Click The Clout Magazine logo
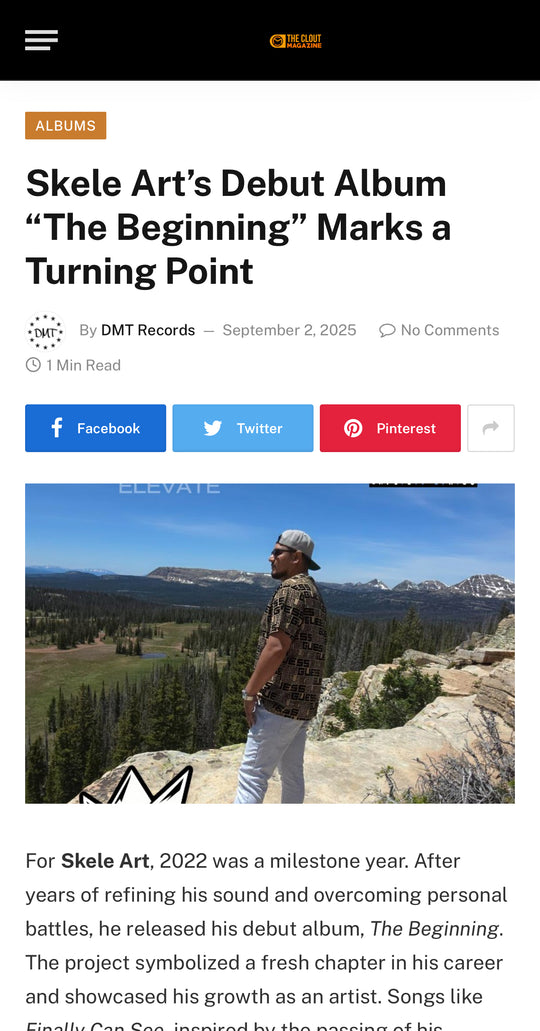540x1031 pixels. (295, 41)
